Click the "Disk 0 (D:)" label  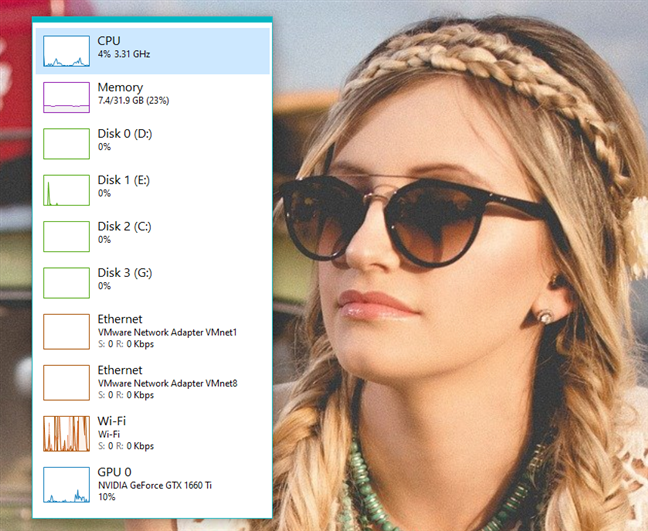(x=125, y=134)
